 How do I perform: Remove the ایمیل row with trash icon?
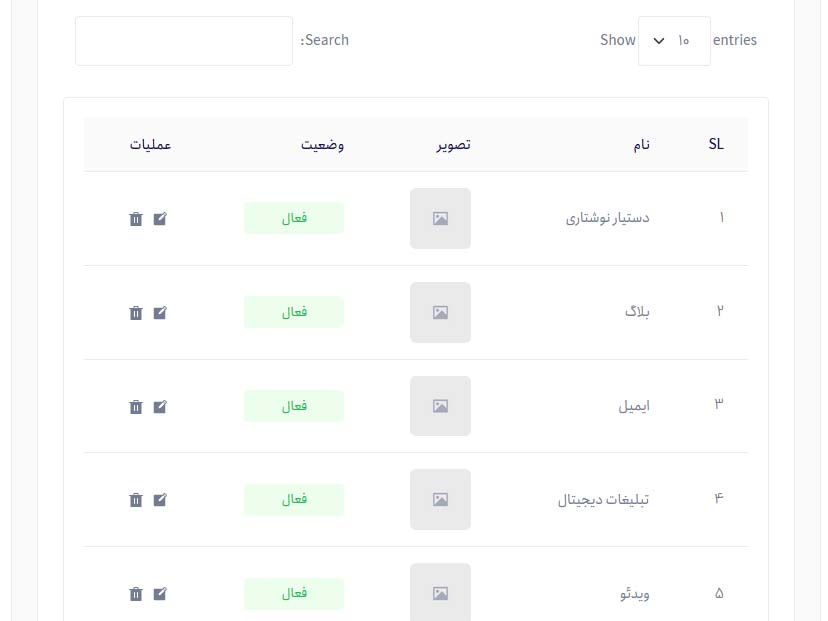pos(136,407)
